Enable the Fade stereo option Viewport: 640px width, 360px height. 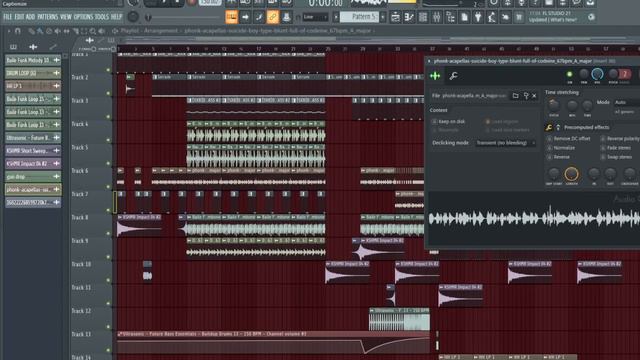tap(603, 148)
